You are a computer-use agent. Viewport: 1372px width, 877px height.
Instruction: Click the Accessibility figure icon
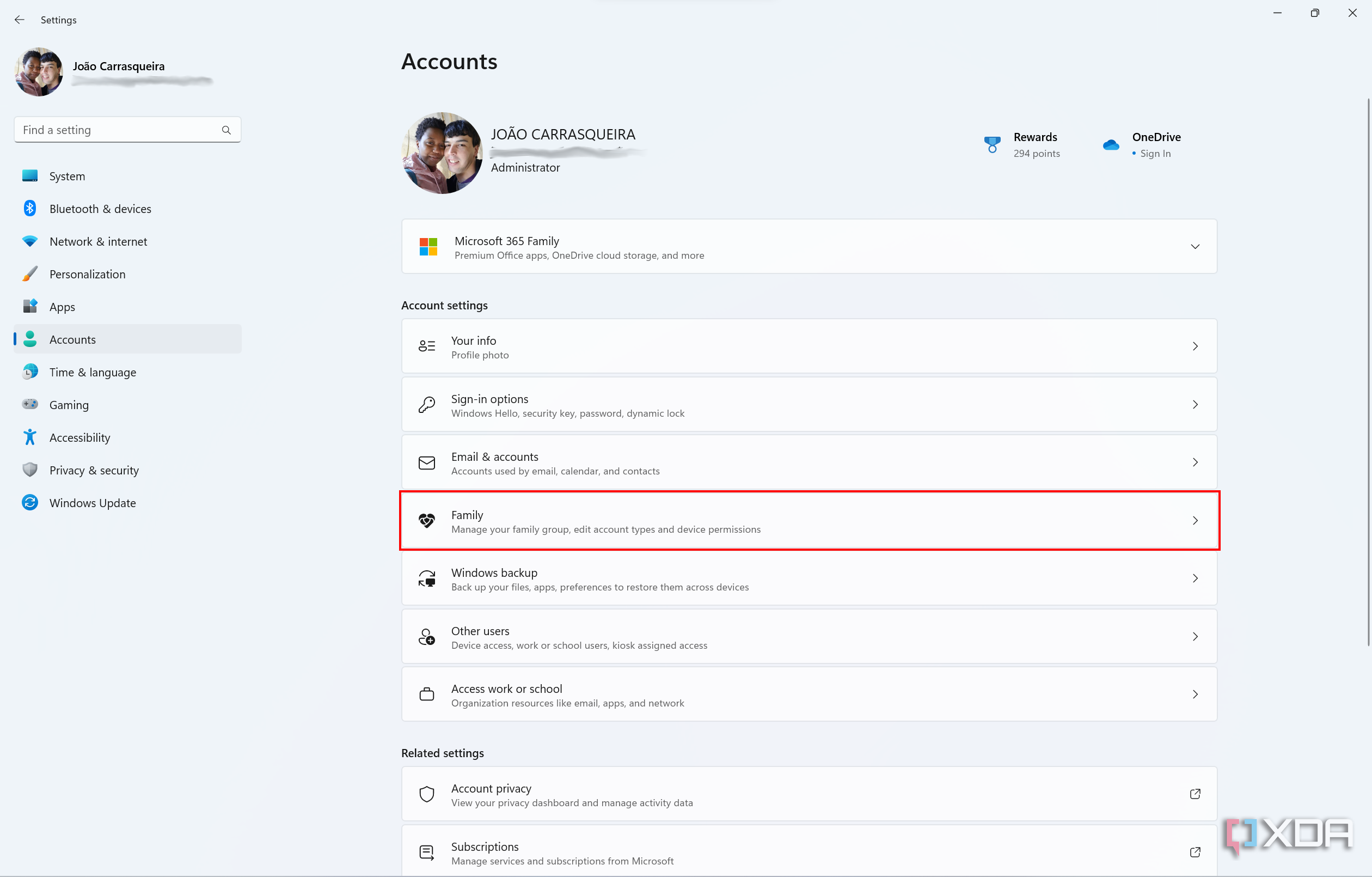[x=29, y=437]
